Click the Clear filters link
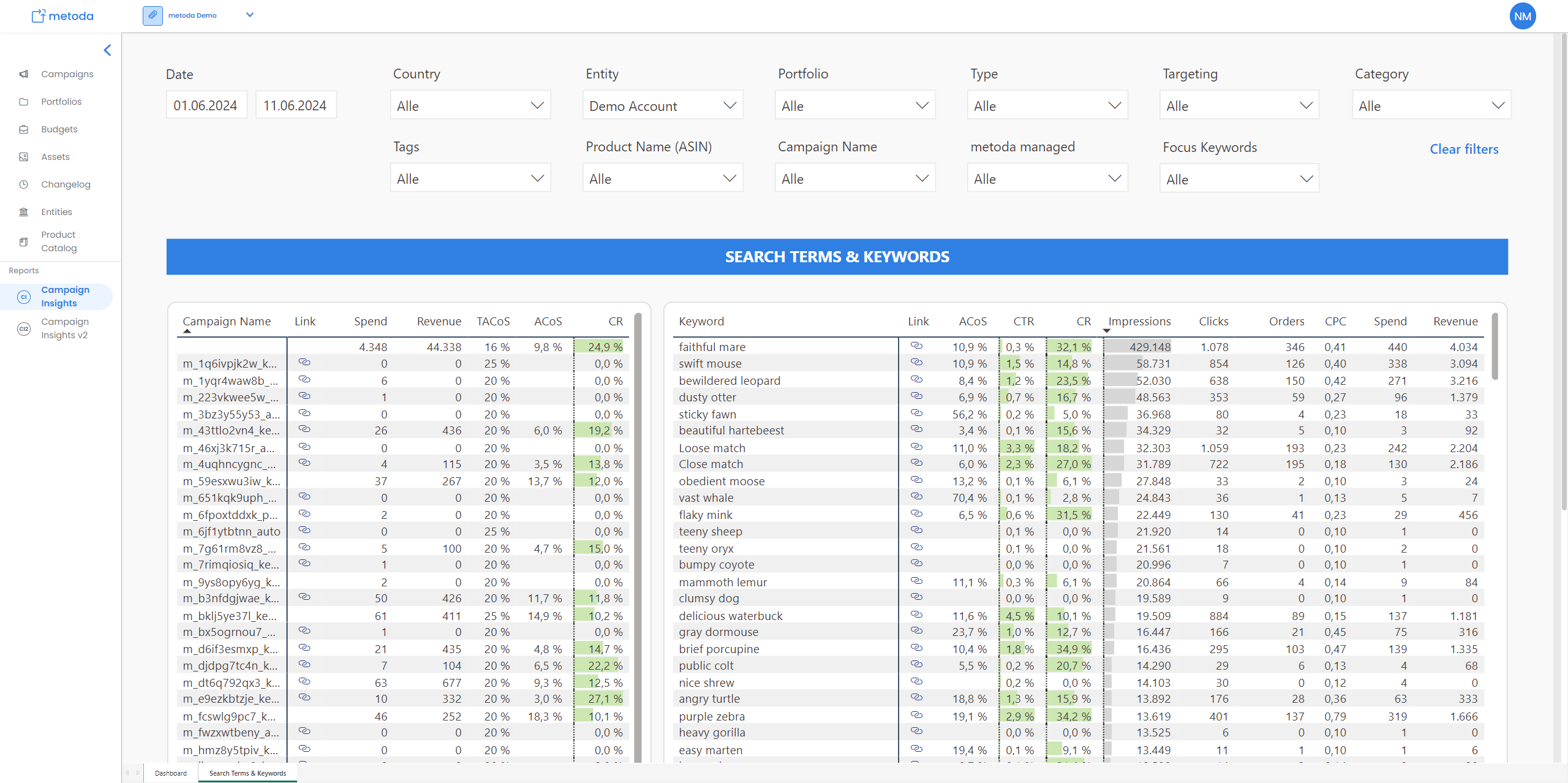The width and height of the screenshot is (1568, 783). pos(1463,149)
